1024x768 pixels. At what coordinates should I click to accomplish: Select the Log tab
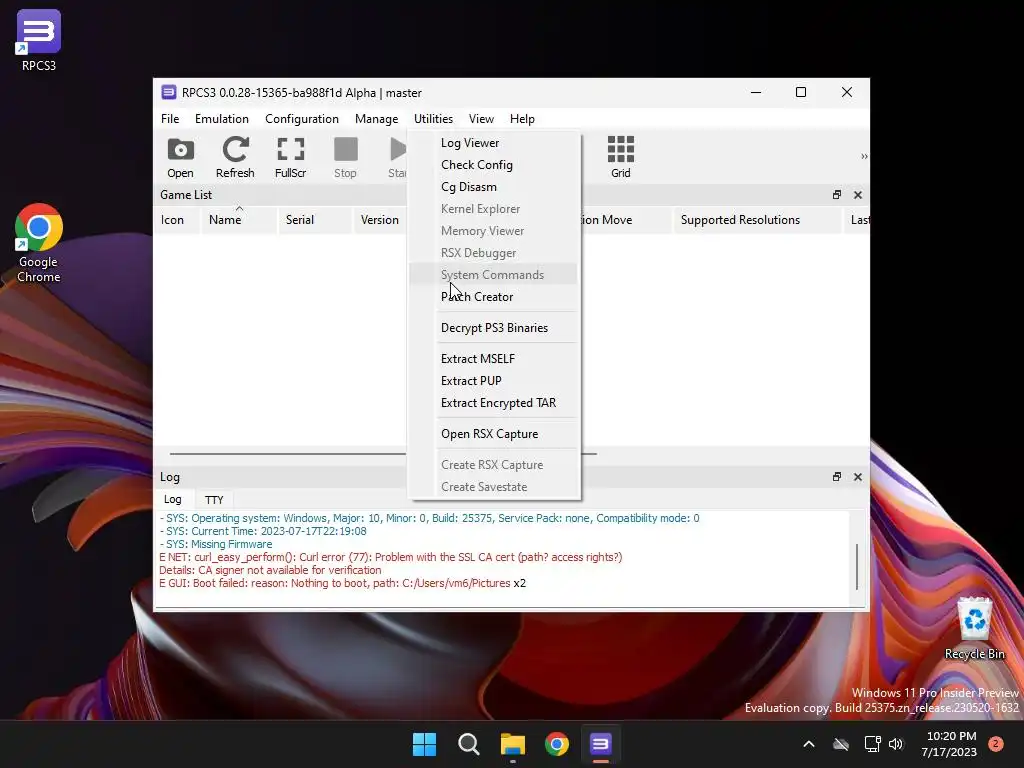click(173, 500)
